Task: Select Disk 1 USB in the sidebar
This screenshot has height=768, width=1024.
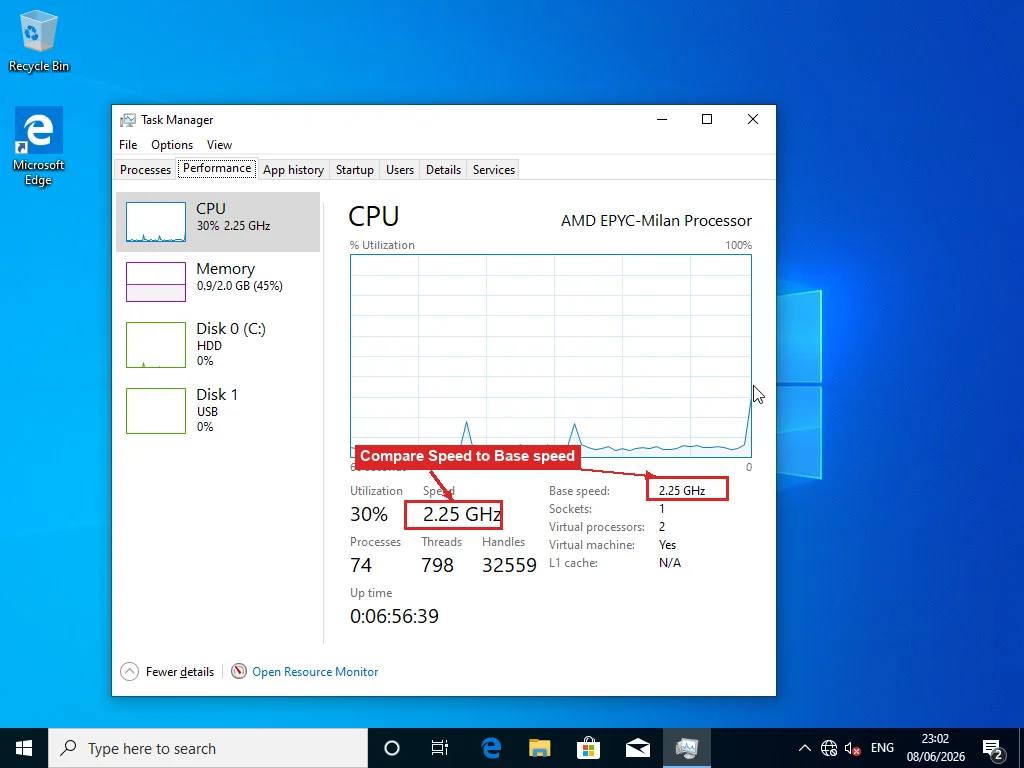Action: [217, 410]
